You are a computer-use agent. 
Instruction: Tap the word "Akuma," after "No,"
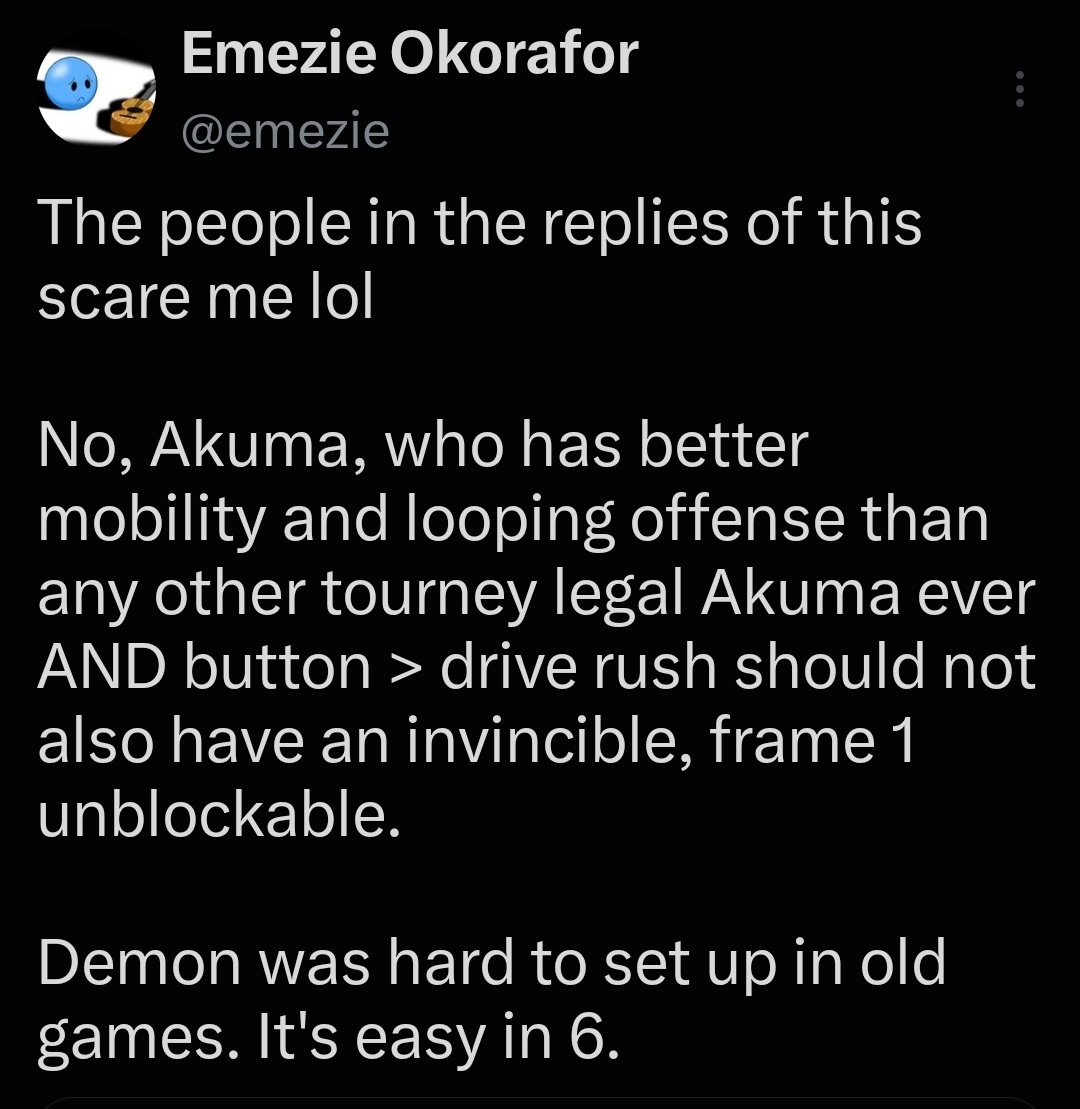click(x=258, y=446)
